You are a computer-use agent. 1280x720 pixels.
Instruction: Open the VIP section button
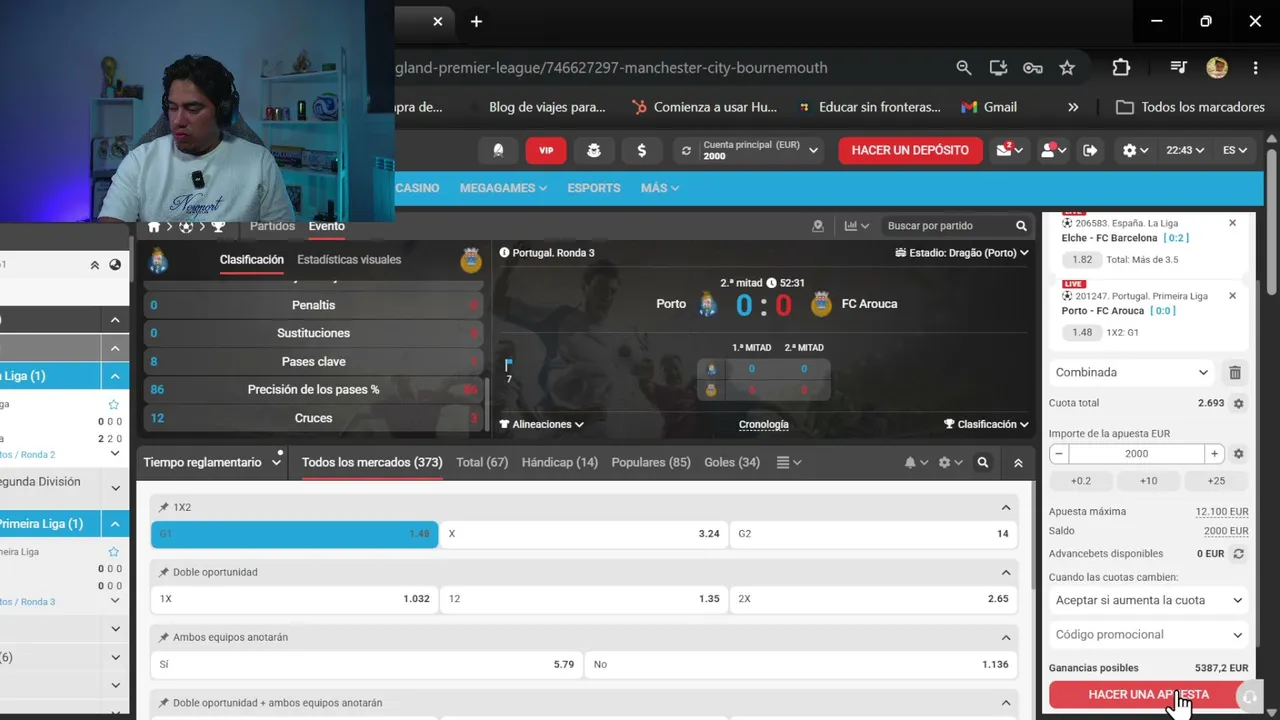[546, 150]
